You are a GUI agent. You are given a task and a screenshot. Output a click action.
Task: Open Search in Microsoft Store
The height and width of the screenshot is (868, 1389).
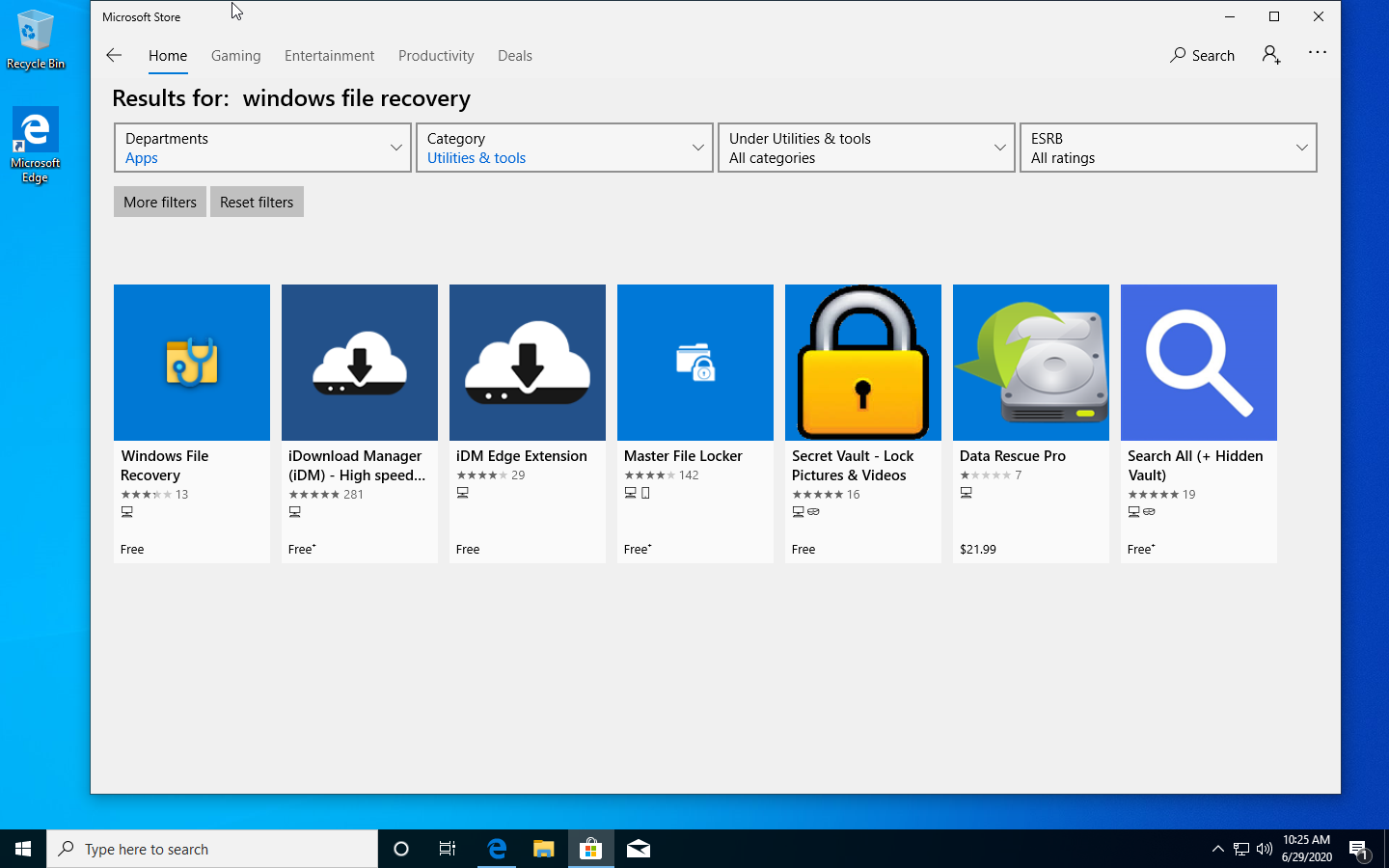point(1202,55)
